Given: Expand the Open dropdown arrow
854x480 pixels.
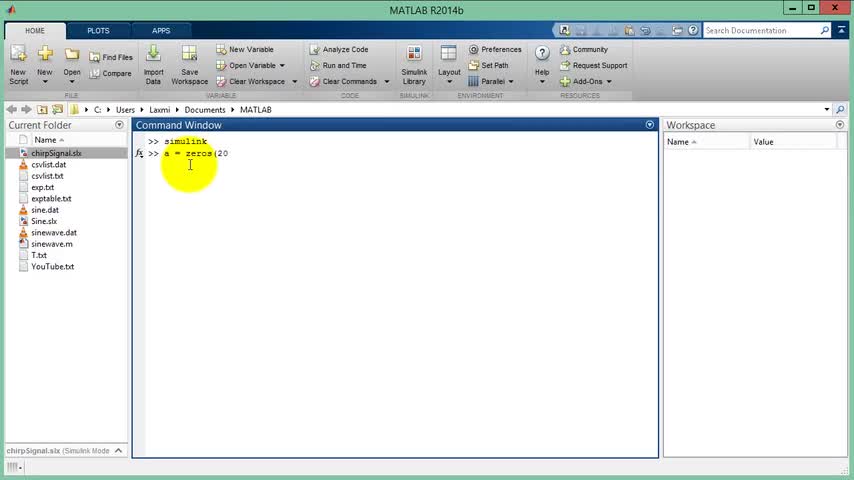Looking at the screenshot, I should pos(71,82).
